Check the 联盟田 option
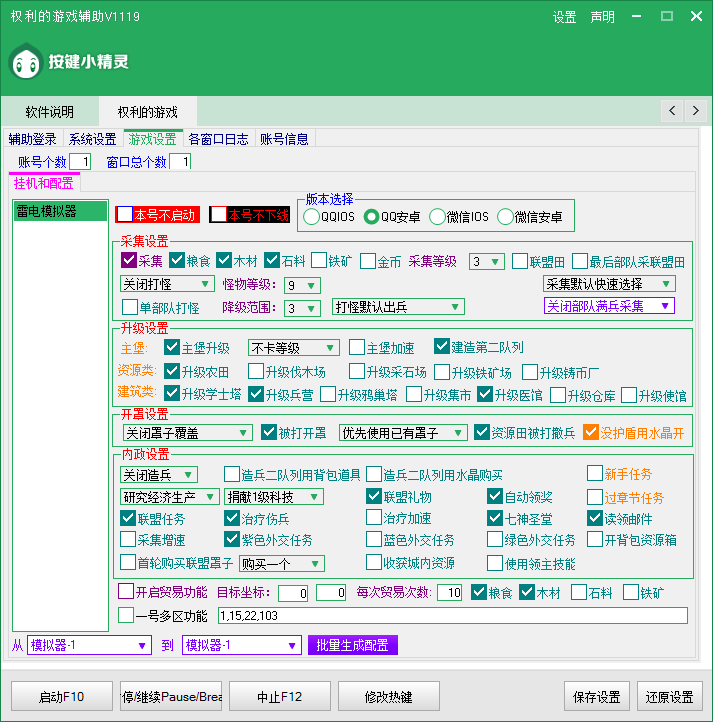713x722 pixels. click(x=520, y=261)
